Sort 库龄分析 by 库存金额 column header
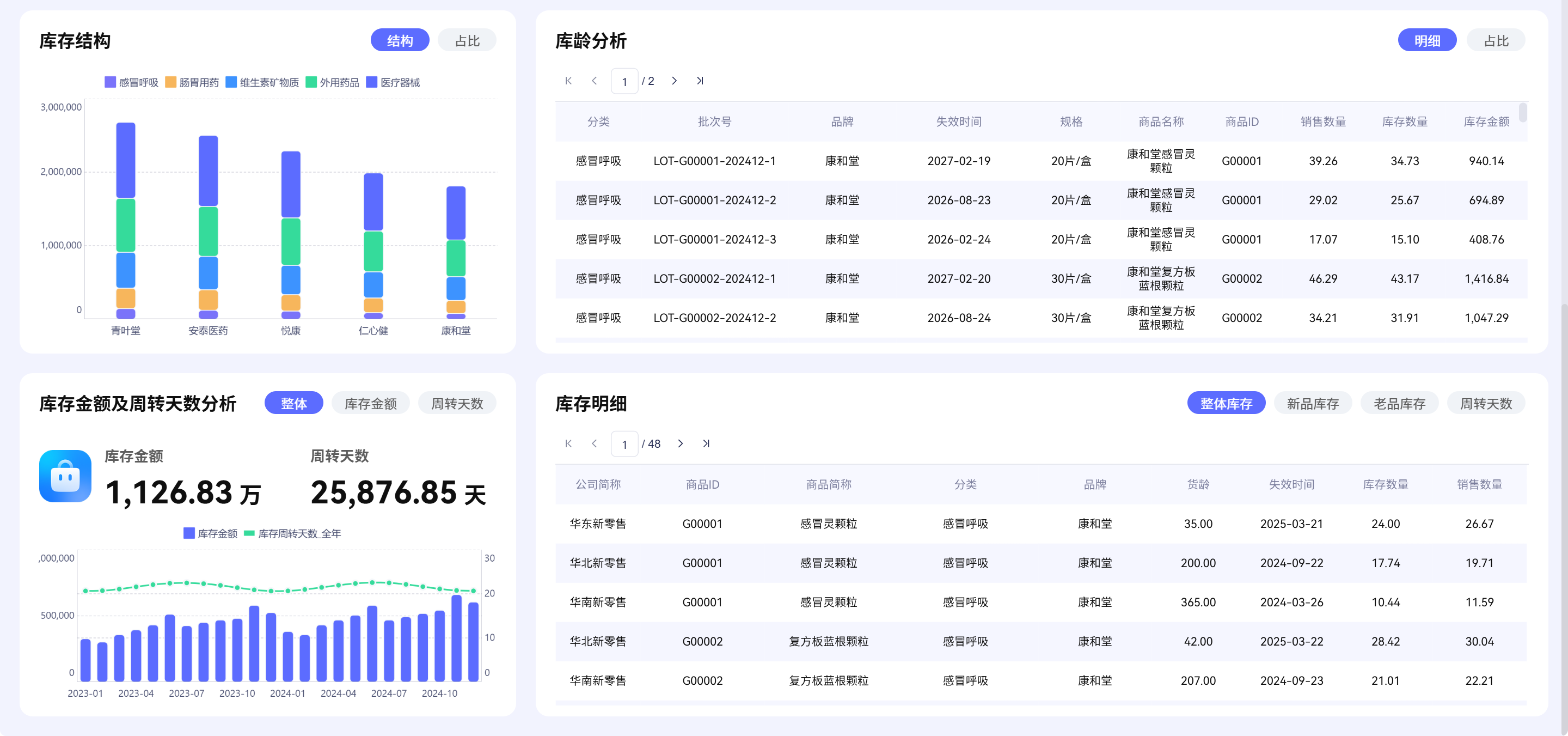Viewport: 1568px width, 736px height. tap(1486, 122)
